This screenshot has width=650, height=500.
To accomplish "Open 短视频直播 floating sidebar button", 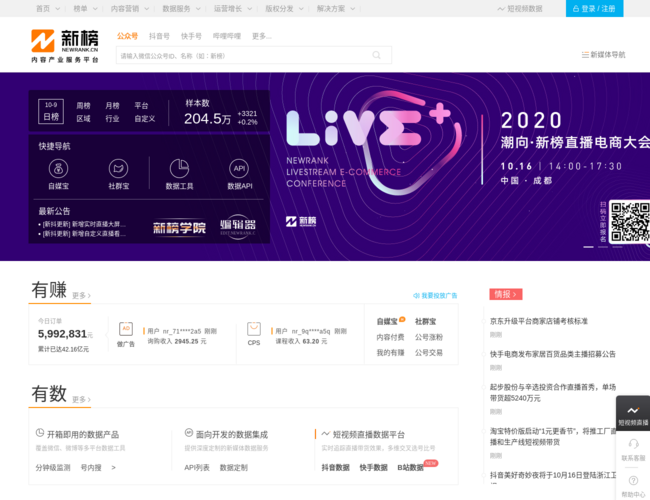I will (x=633, y=414).
